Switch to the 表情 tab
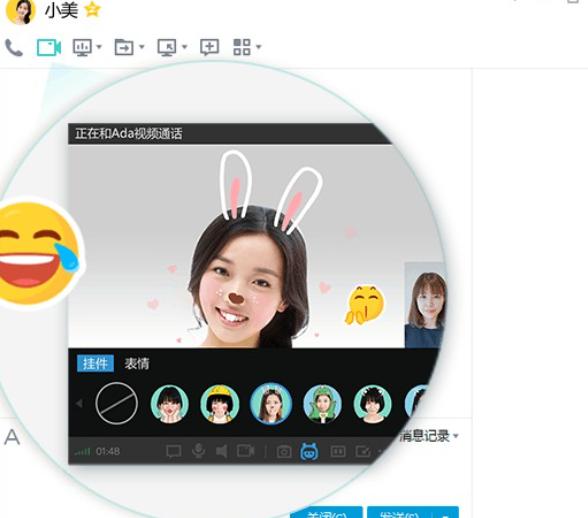588x518 pixels. (x=137, y=363)
